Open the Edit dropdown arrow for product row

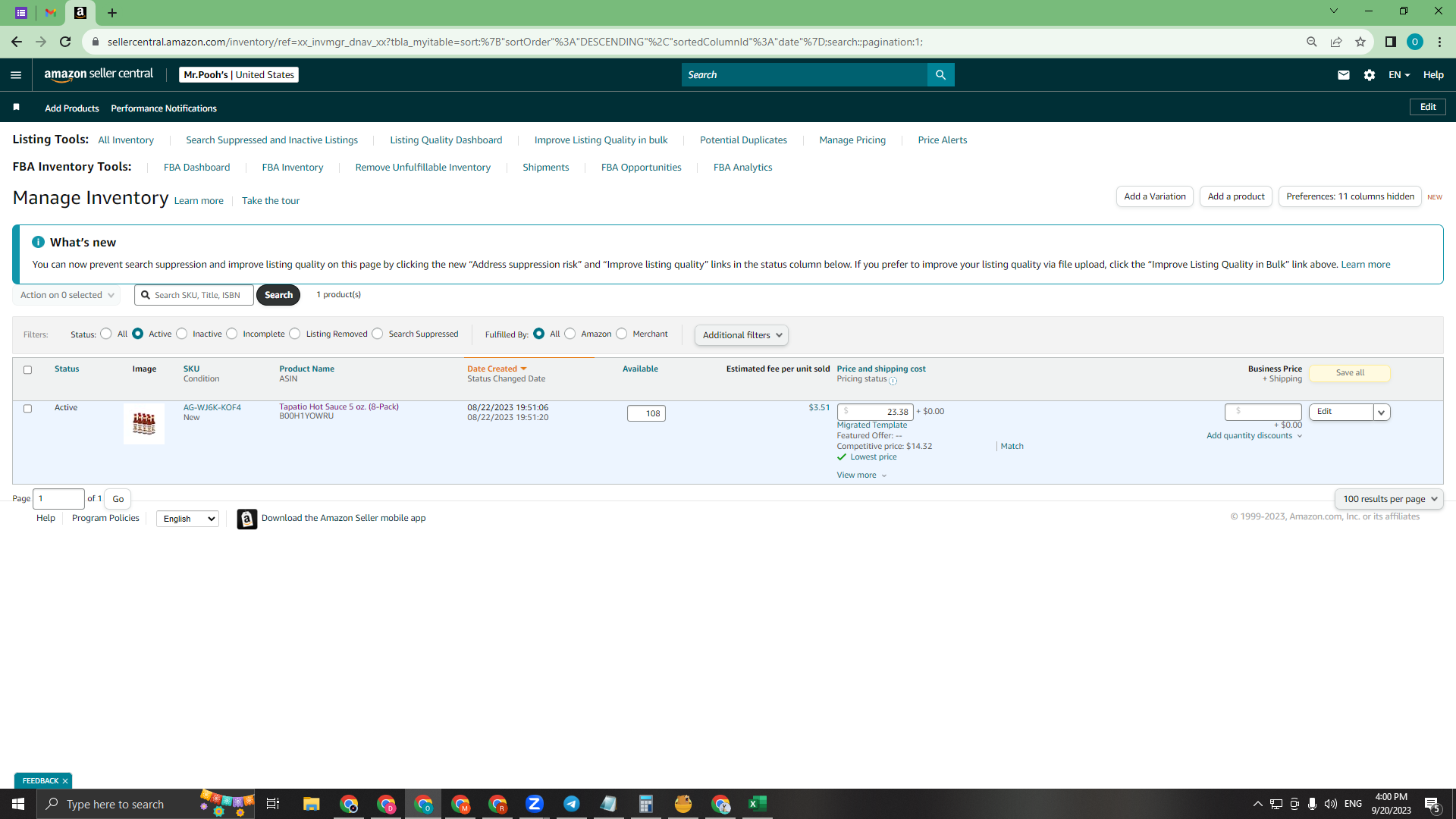(x=1382, y=413)
